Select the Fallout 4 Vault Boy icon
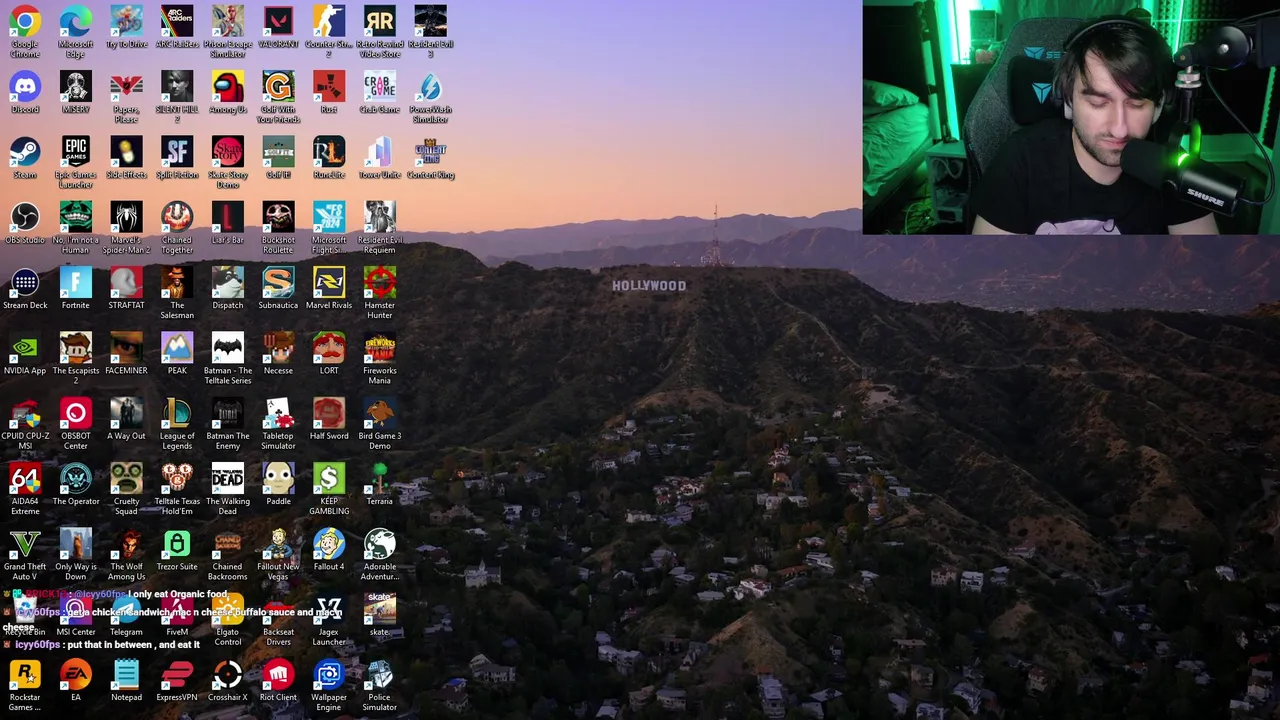This screenshot has width=1280, height=720. 329,544
